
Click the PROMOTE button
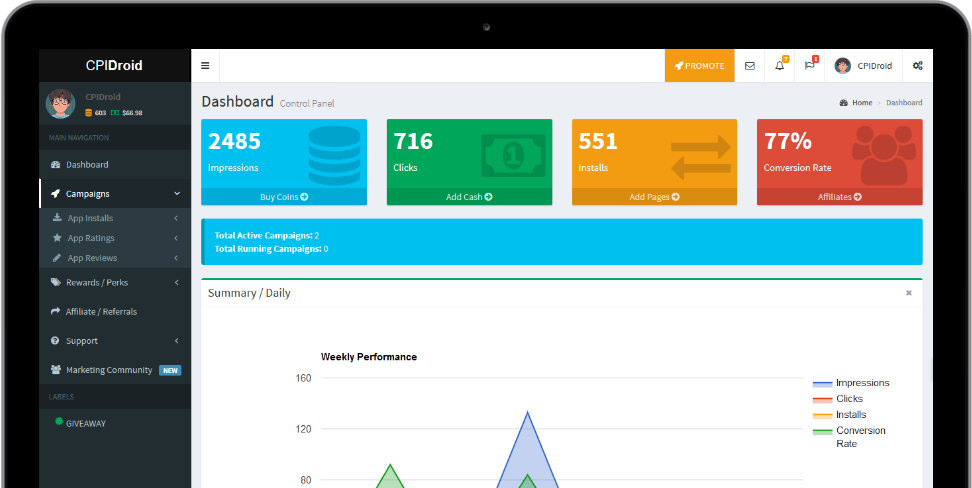coord(700,66)
